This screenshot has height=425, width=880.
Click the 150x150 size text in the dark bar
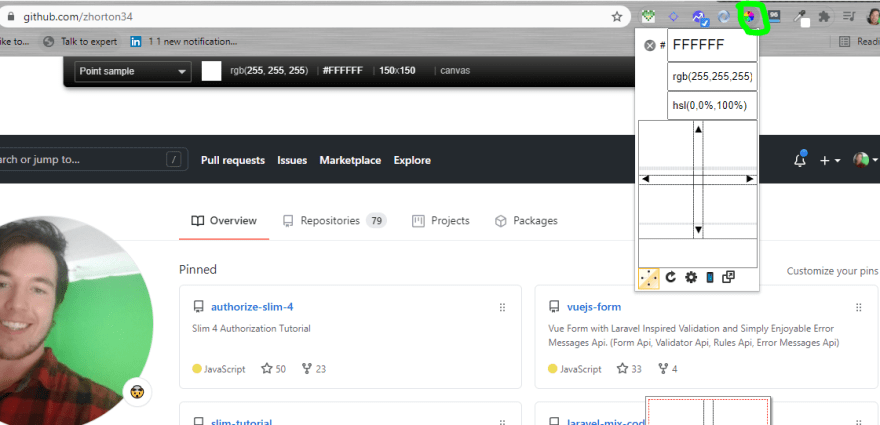[397, 71]
